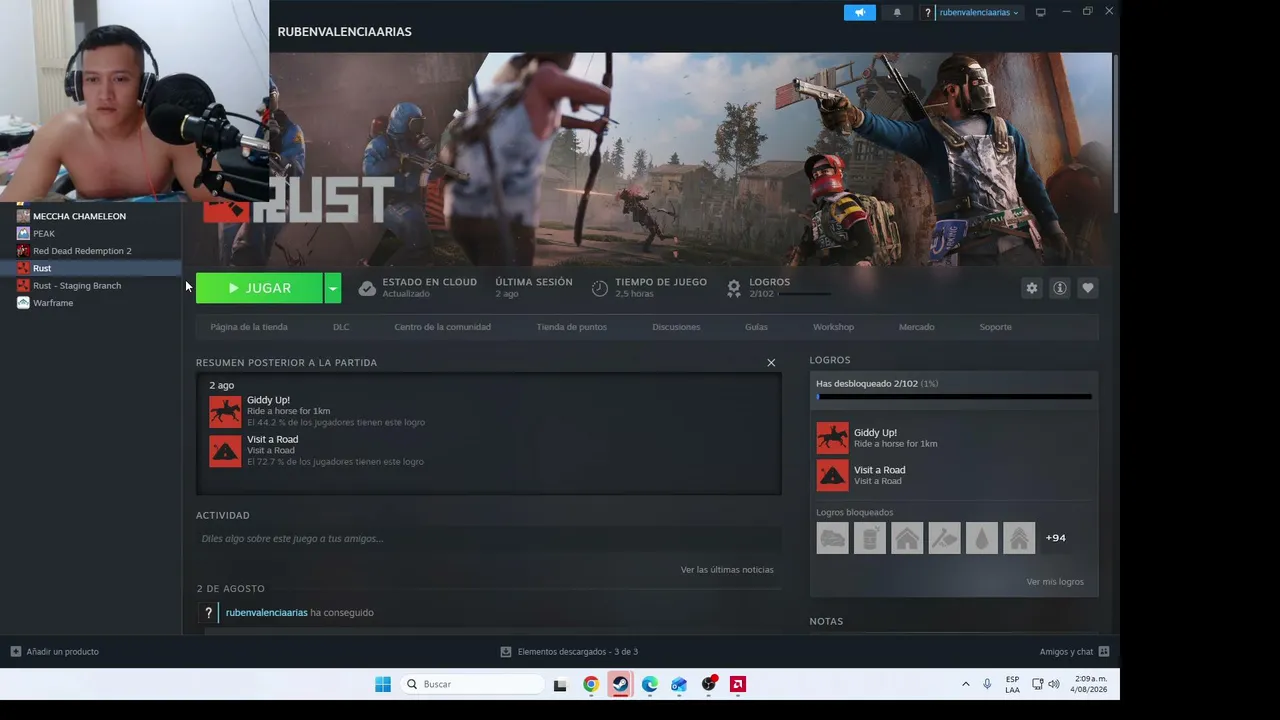Click the small Logros progress bar under 2/102
The height and width of the screenshot is (720, 1280).
(804, 294)
